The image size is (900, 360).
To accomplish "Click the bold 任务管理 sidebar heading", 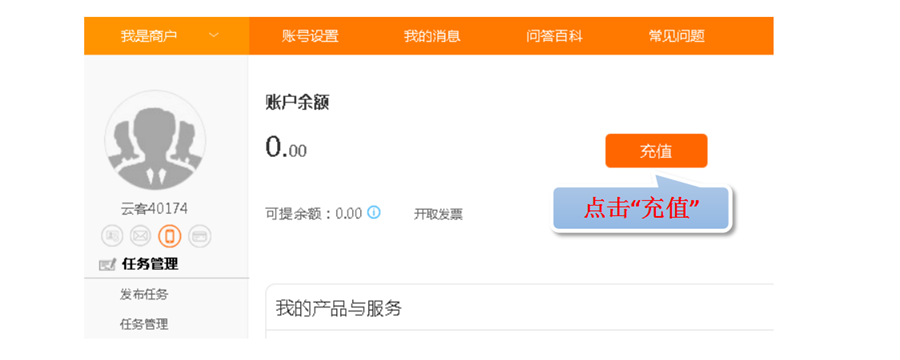I will pyautogui.click(x=150, y=264).
